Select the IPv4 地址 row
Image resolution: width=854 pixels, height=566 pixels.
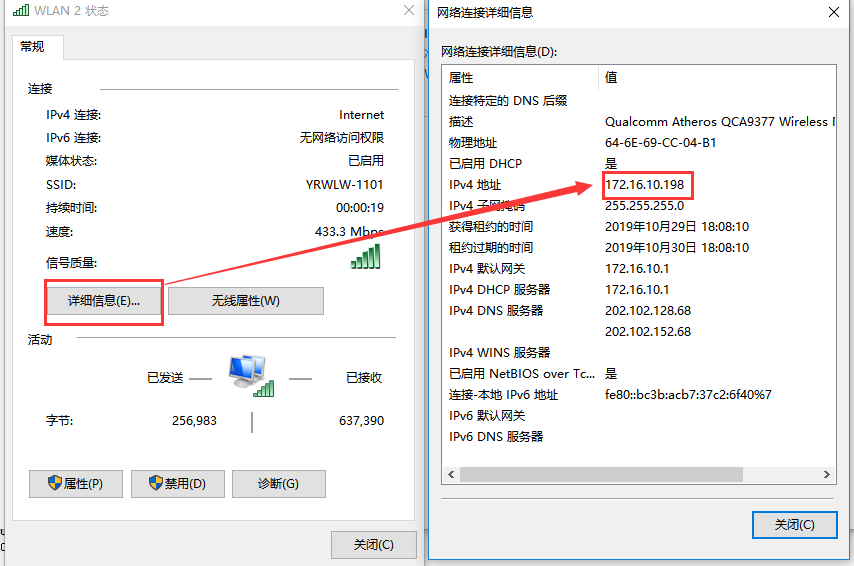click(475, 185)
